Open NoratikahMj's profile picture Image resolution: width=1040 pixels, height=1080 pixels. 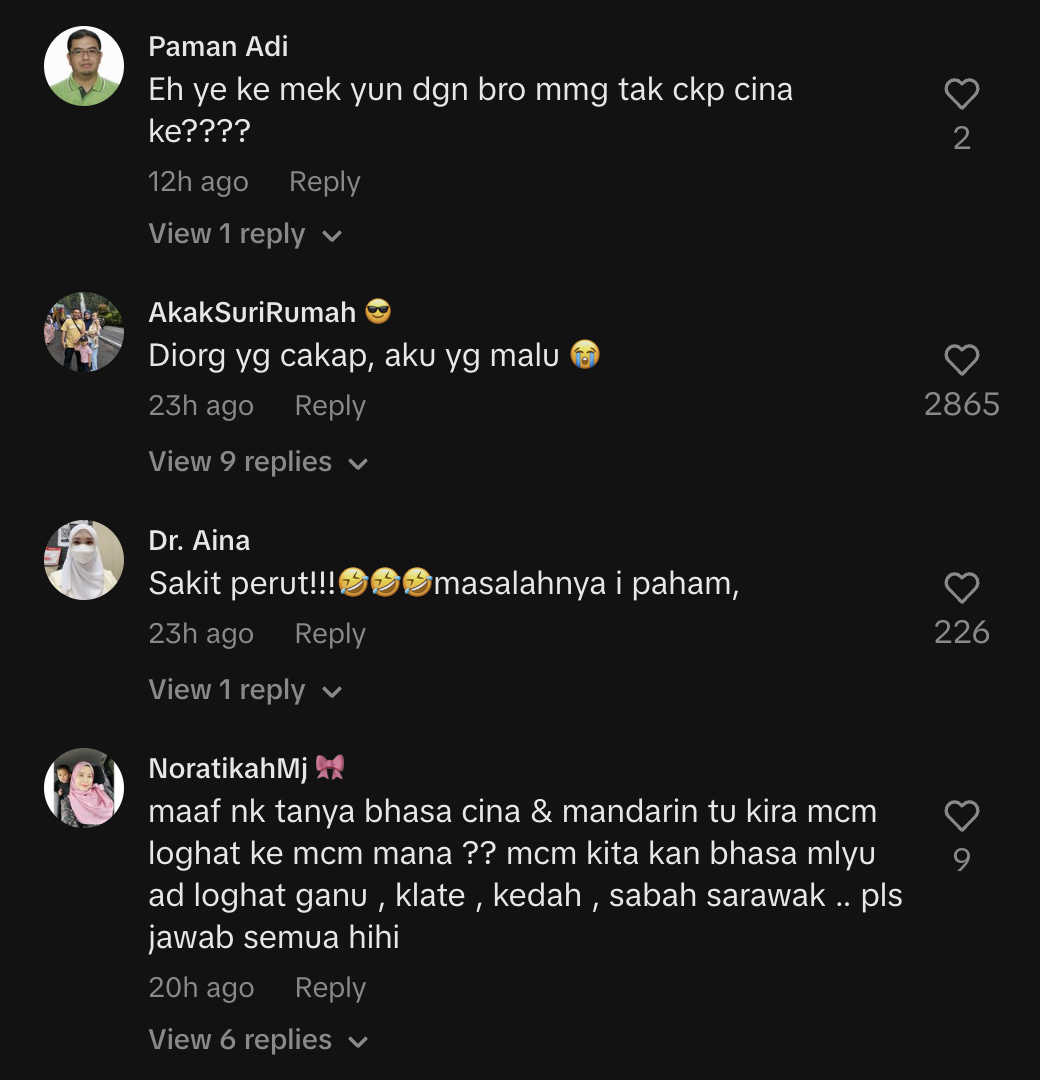(x=84, y=788)
